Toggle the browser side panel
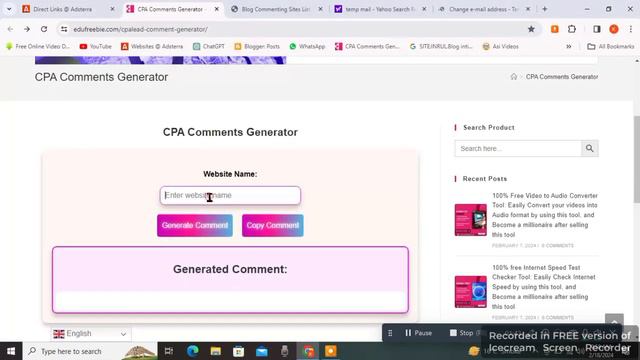Viewport: 640px width, 360px height. point(597,29)
